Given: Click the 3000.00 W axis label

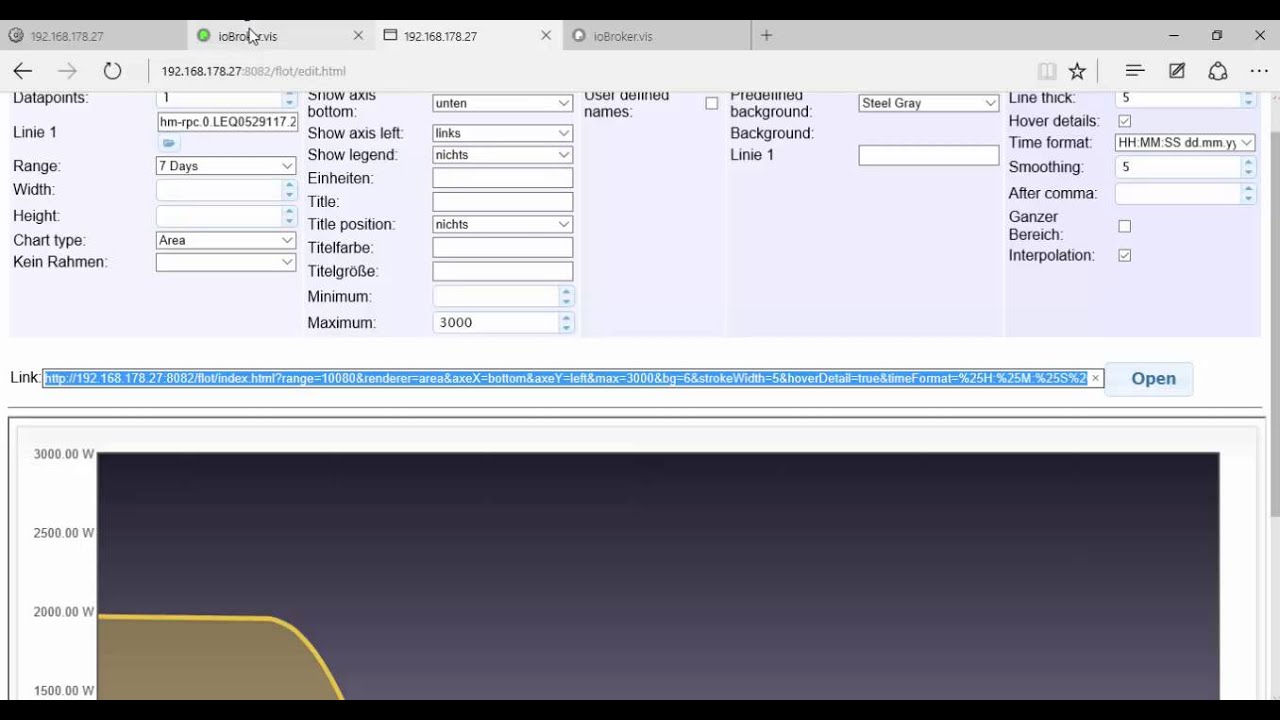Looking at the screenshot, I should pos(64,454).
